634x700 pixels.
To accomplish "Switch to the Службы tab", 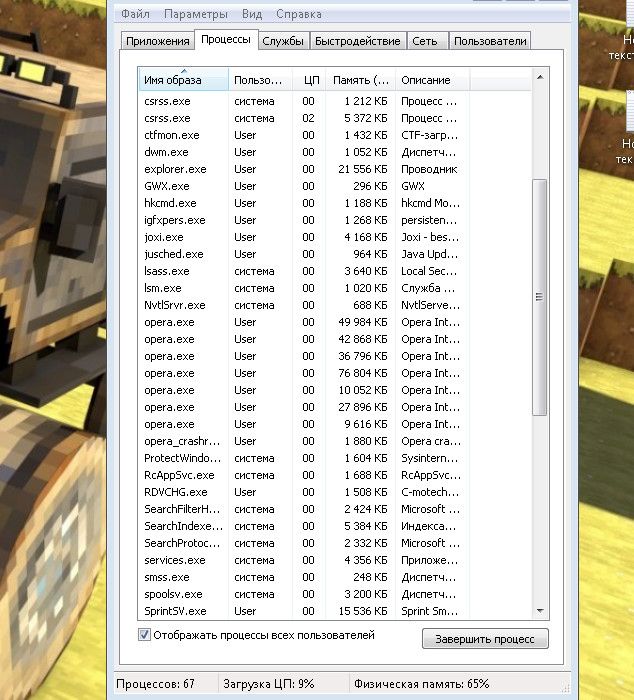I will (x=283, y=41).
